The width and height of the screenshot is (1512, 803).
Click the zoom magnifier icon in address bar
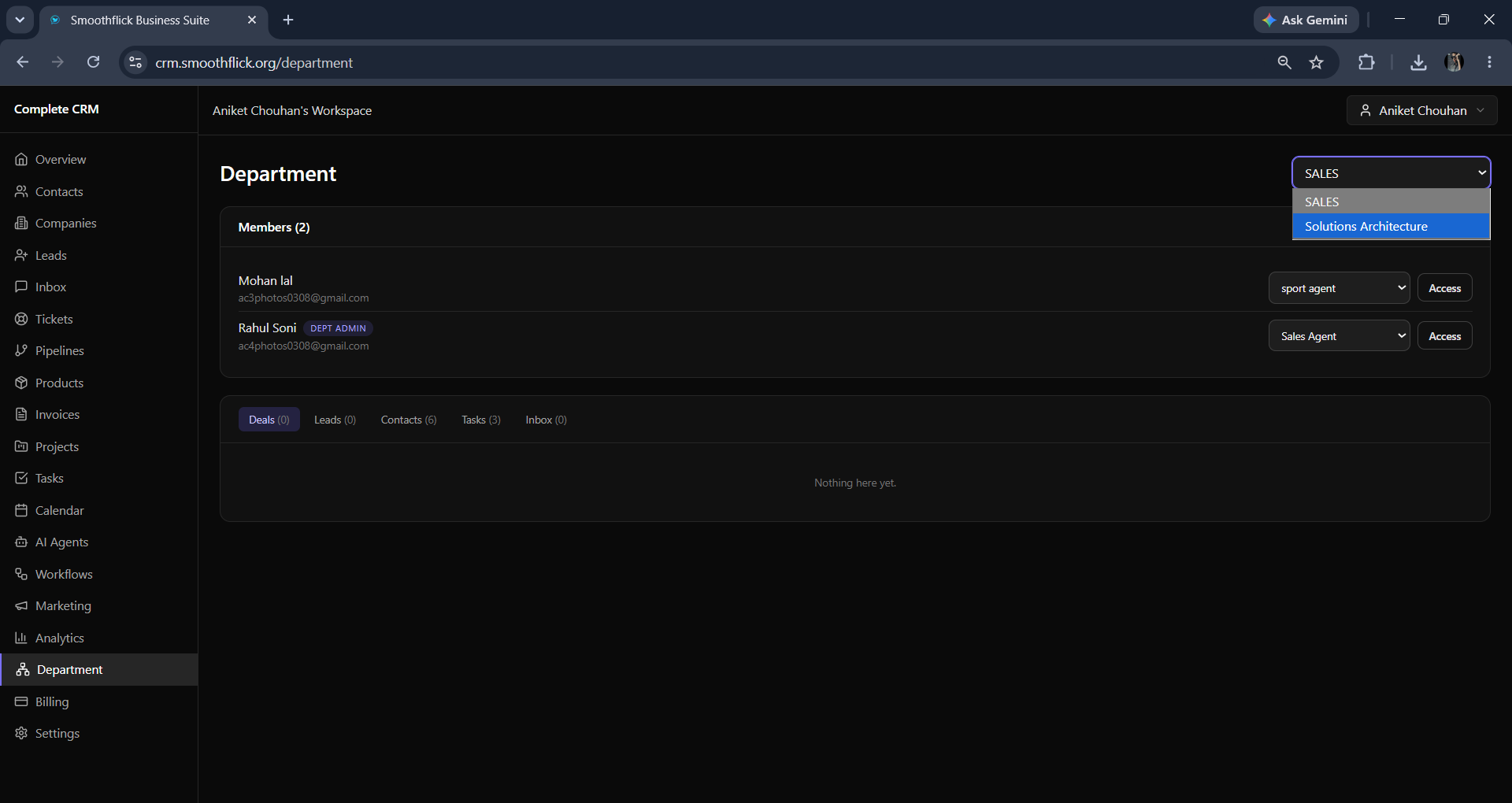(1284, 62)
